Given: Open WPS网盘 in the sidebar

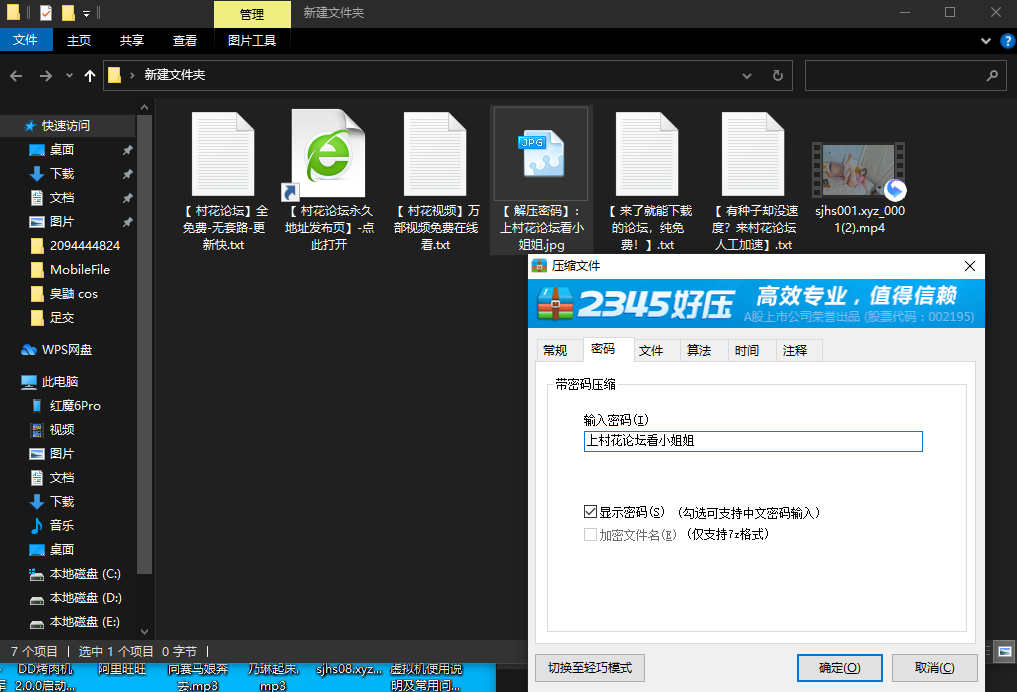Looking at the screenshot, I should click(66, 350).
